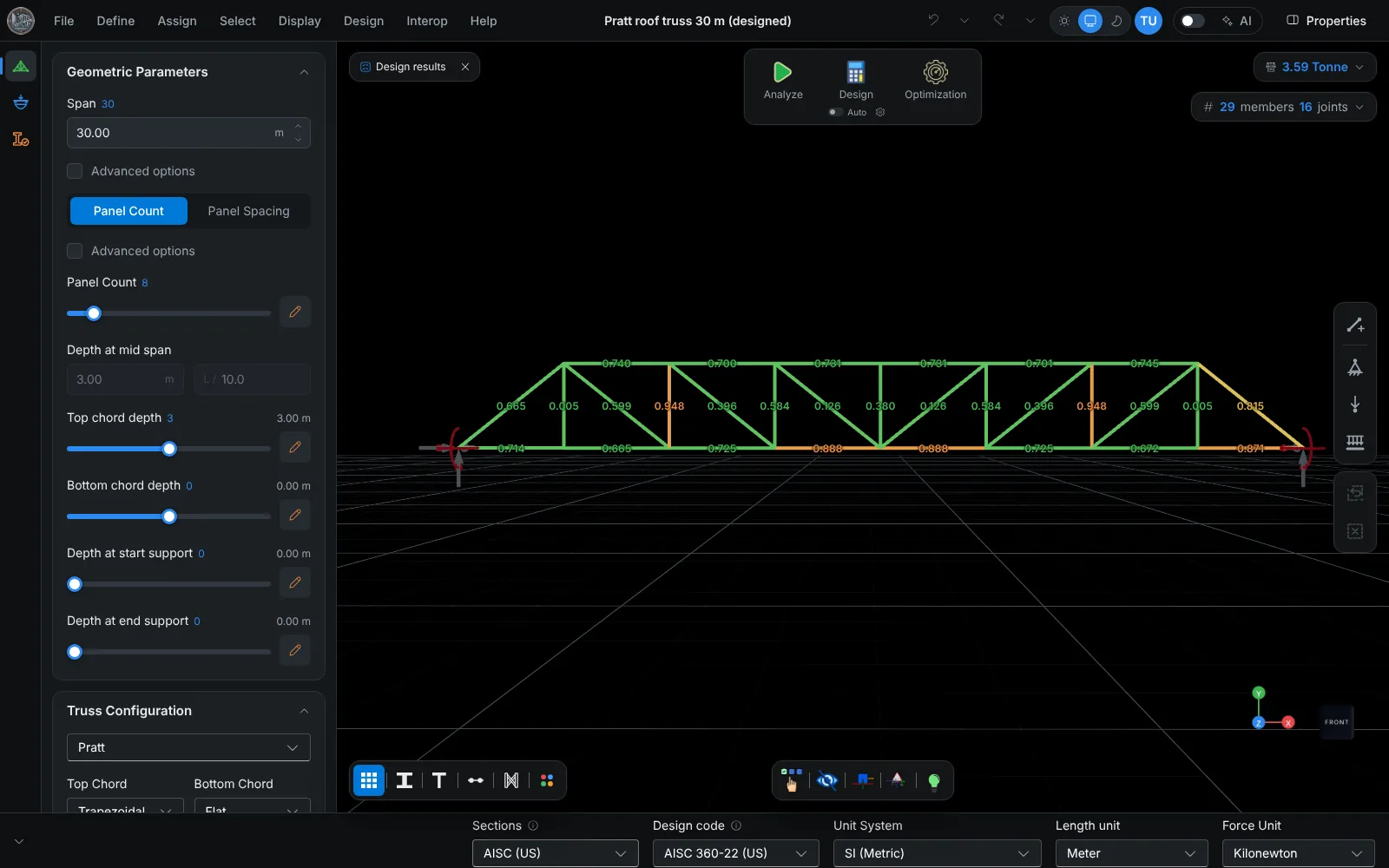
Task: Click the Span 30.00 input field
Action: click(x=188, y=133)
